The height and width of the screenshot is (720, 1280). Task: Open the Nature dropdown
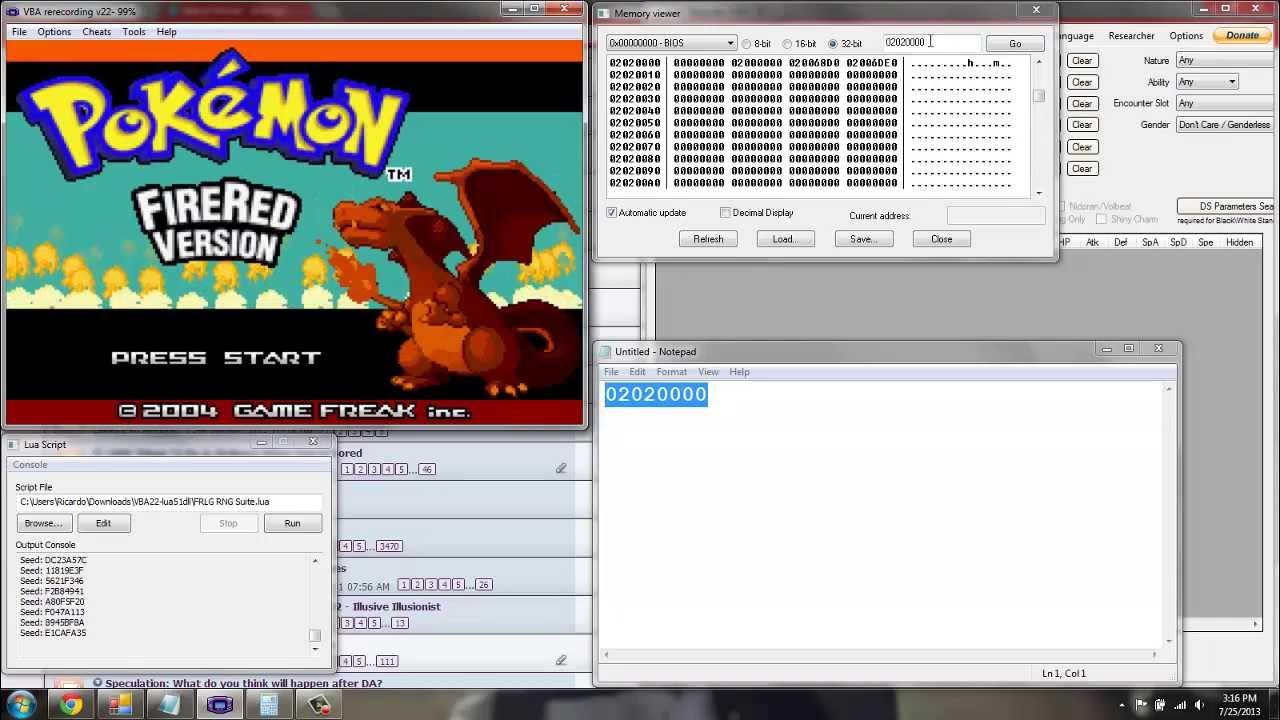coord(1223,60)
